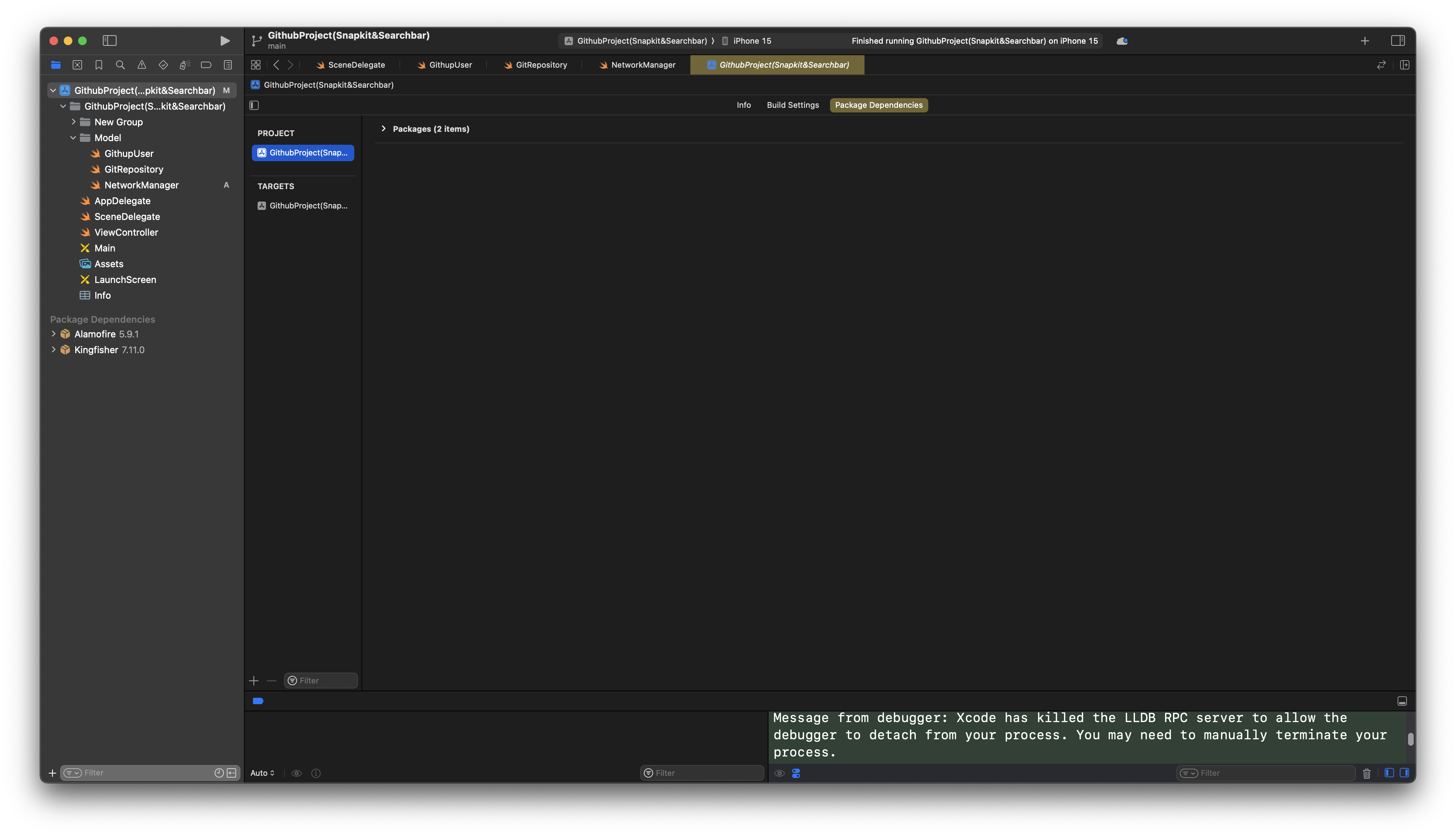1456x836 pixels.
Task: Switch to the SceneDelegate tab
Action: pyautogui.click(x=350, y=65)
